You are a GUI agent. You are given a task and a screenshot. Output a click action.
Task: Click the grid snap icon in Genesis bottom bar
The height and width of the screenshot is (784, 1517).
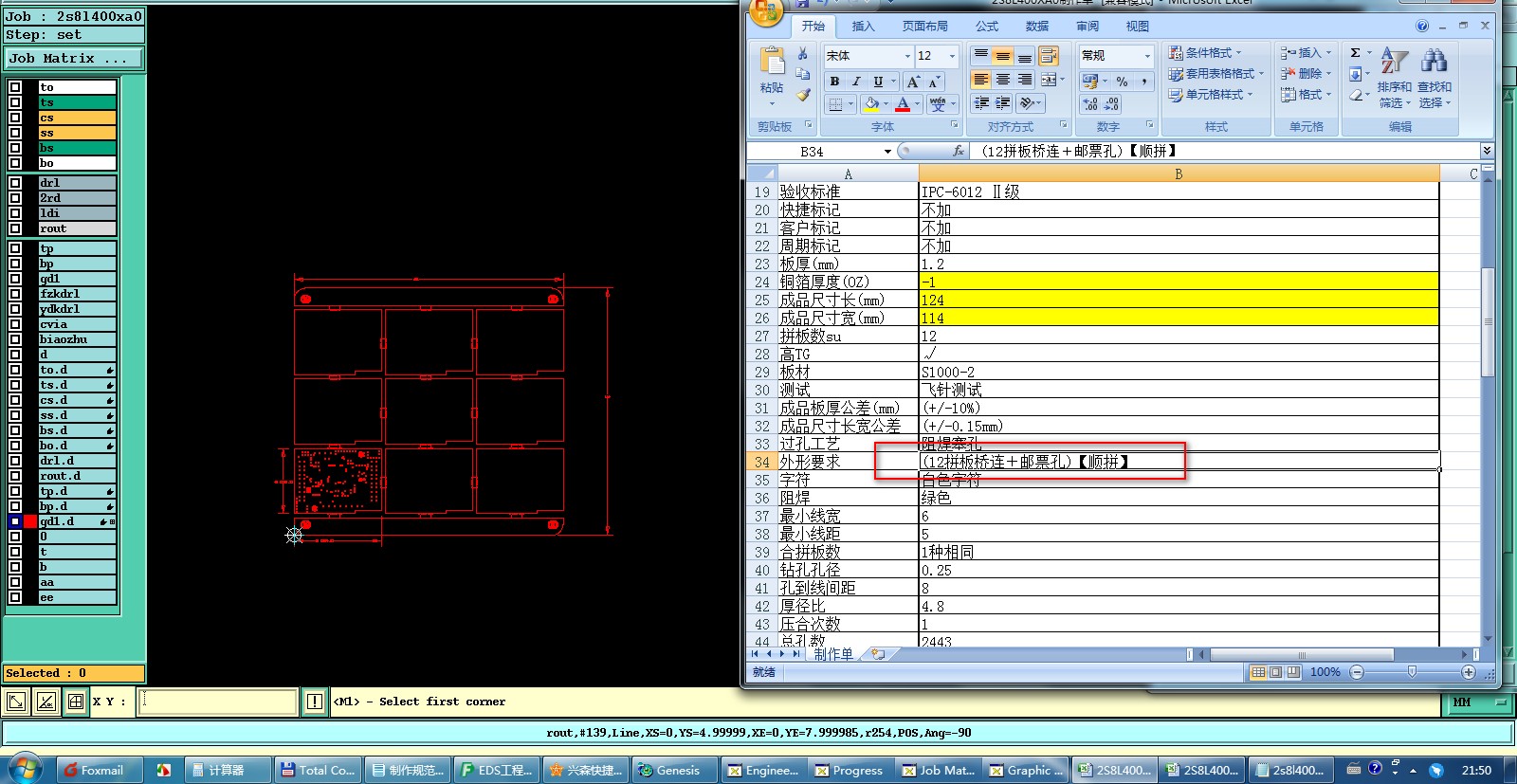click(76, 702)
